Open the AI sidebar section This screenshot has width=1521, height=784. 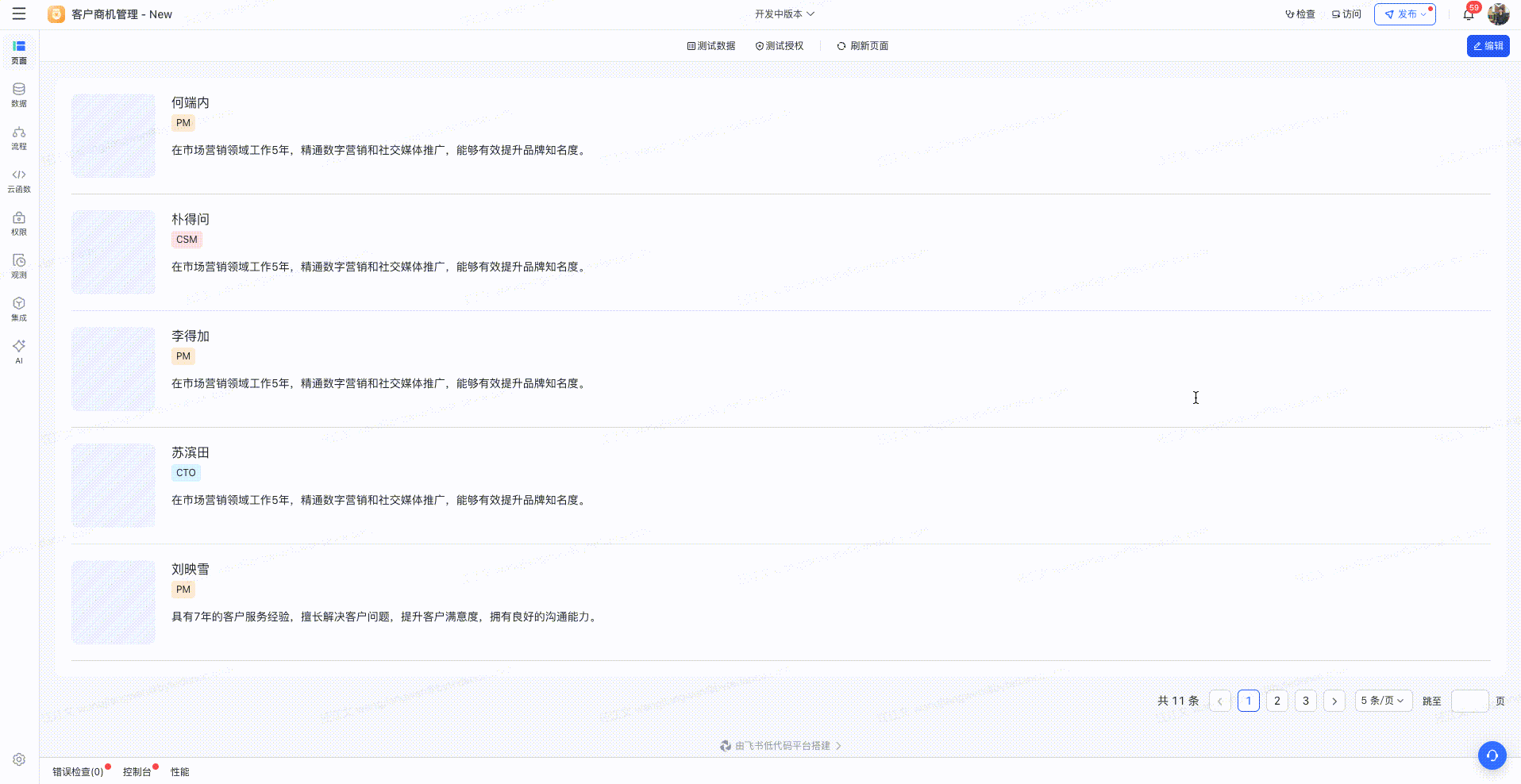click(x=19, y=352)
